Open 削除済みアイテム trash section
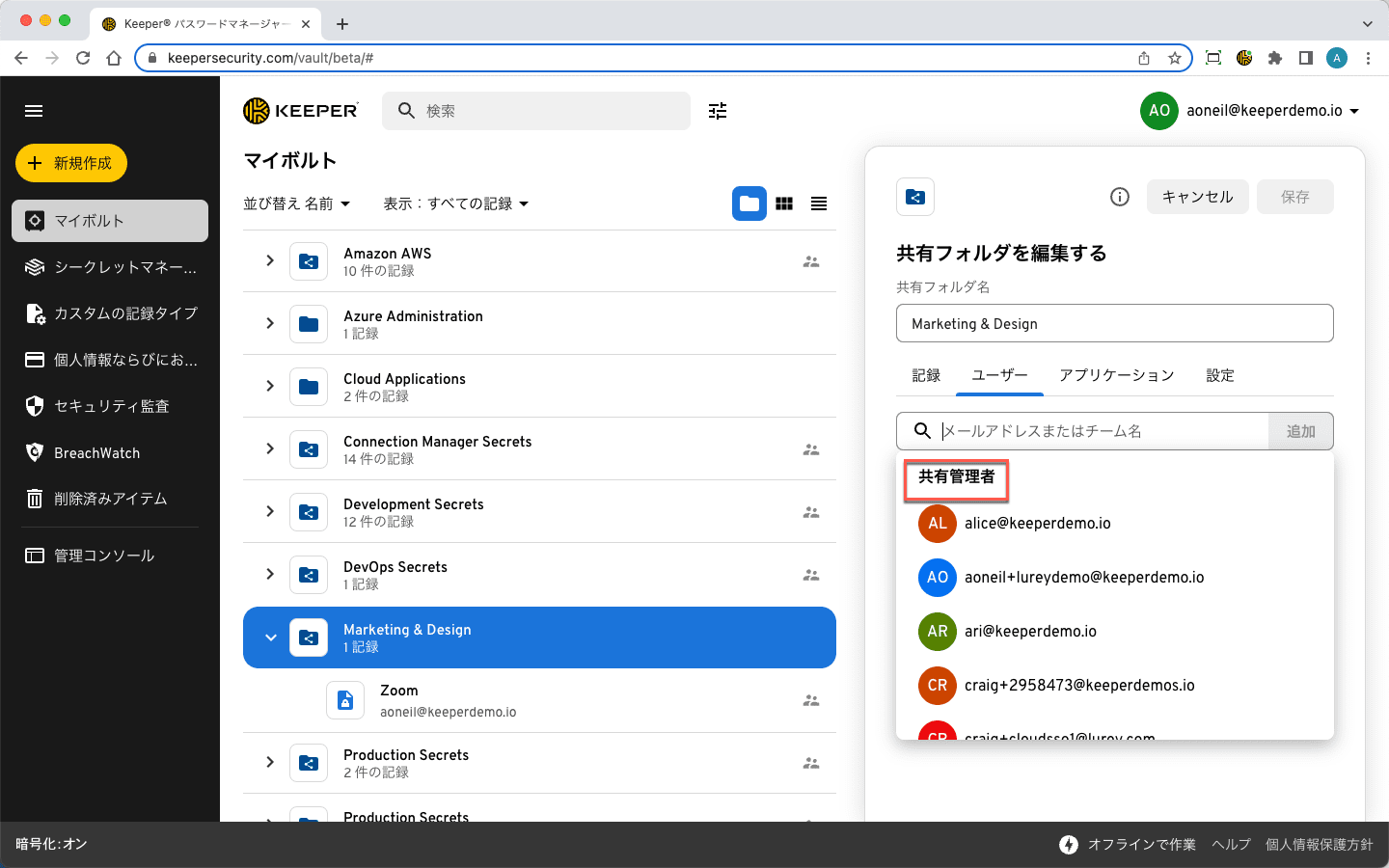Viewport: 1389px width, 868px height. [x=110, y=499]
